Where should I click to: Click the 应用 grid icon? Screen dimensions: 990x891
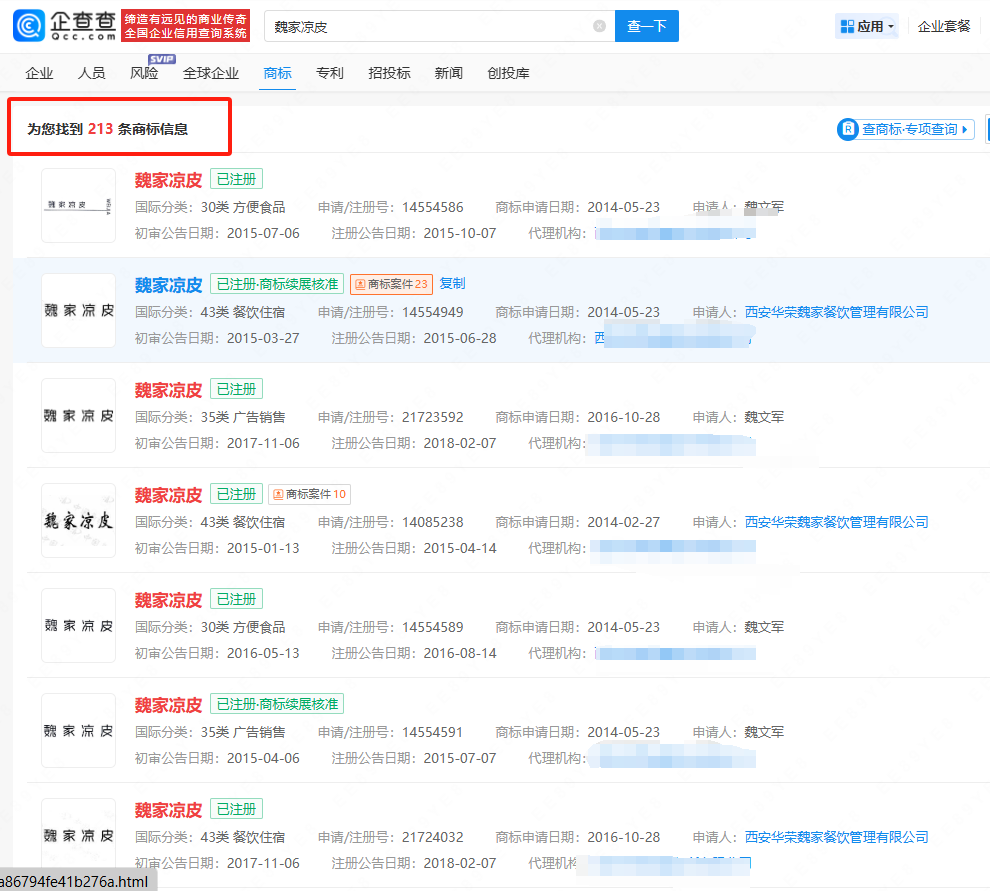coord(845,26)
